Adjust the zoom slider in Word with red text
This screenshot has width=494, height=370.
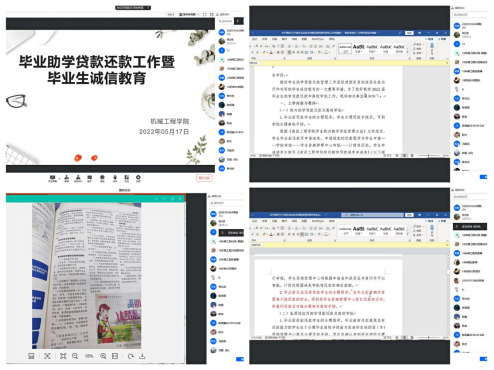(429, 338)
